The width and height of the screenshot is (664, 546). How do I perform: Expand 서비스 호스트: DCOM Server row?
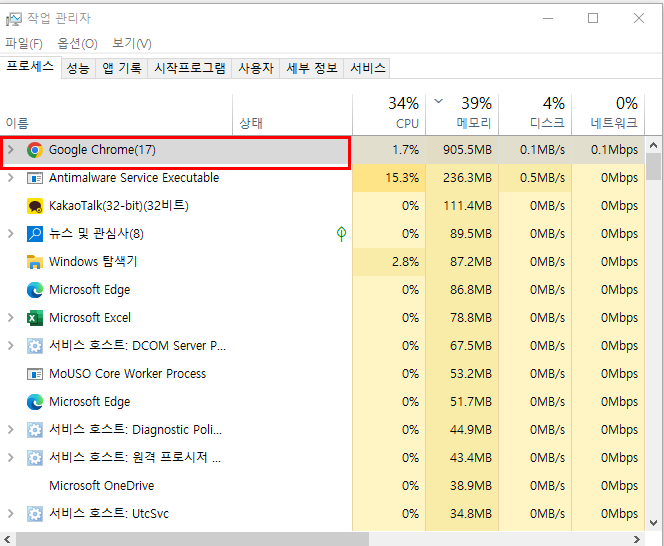[11, 345]
